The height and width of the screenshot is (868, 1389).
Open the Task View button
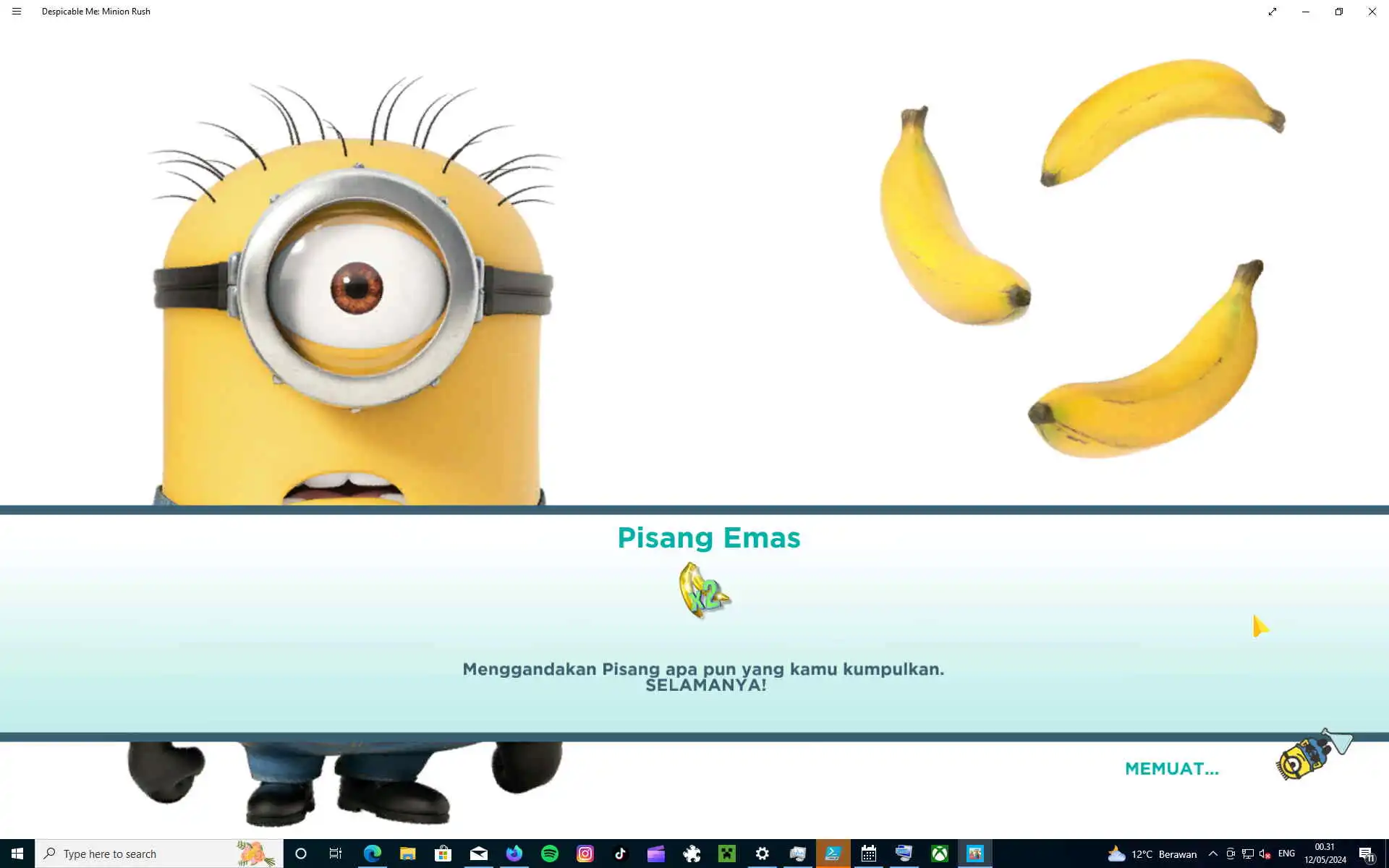pyautogui.click(x=336, y=854)
